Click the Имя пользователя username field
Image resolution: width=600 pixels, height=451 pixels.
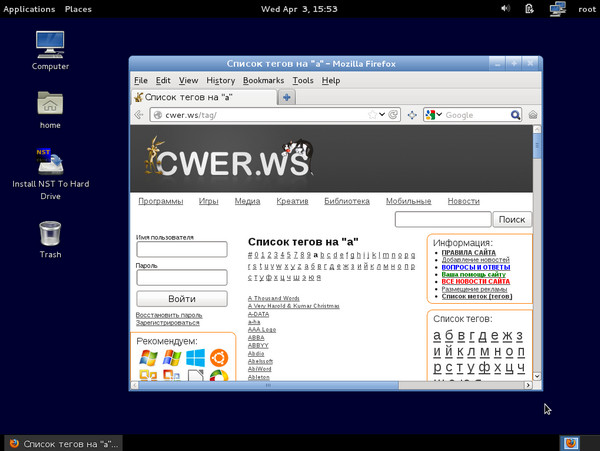point(181,249)
